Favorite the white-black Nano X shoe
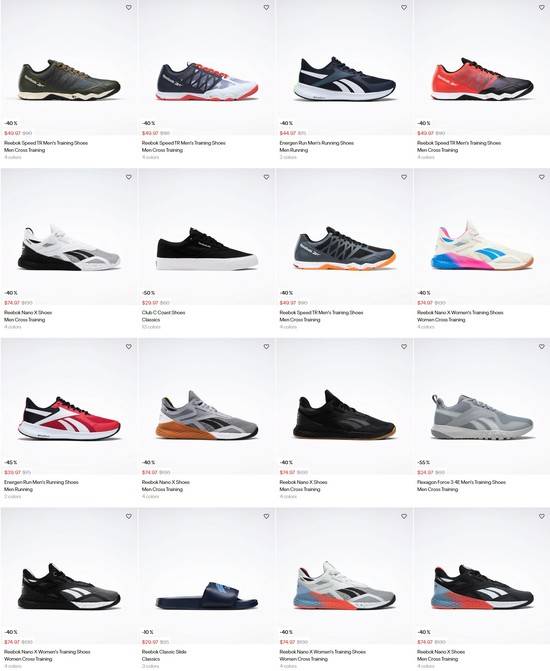The width and height of the screenshot is (550, 671). pyautogui.click(x=128, y=177)
